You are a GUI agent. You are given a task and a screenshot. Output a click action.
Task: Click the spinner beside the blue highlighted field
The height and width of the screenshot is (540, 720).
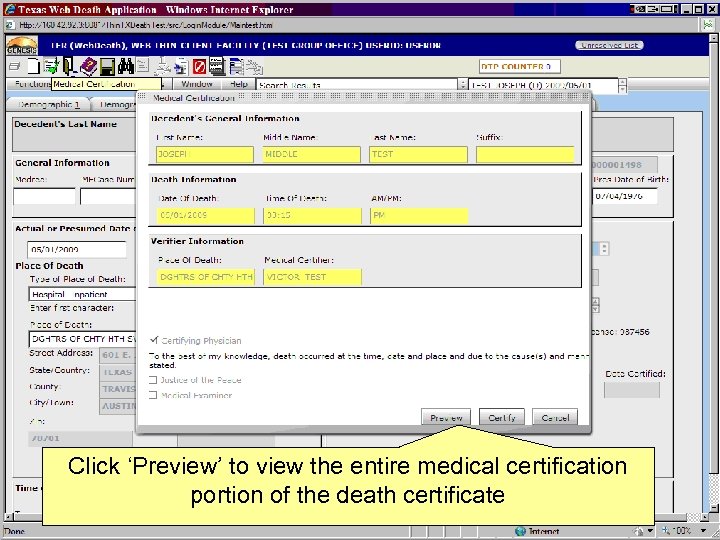[604, 249]
